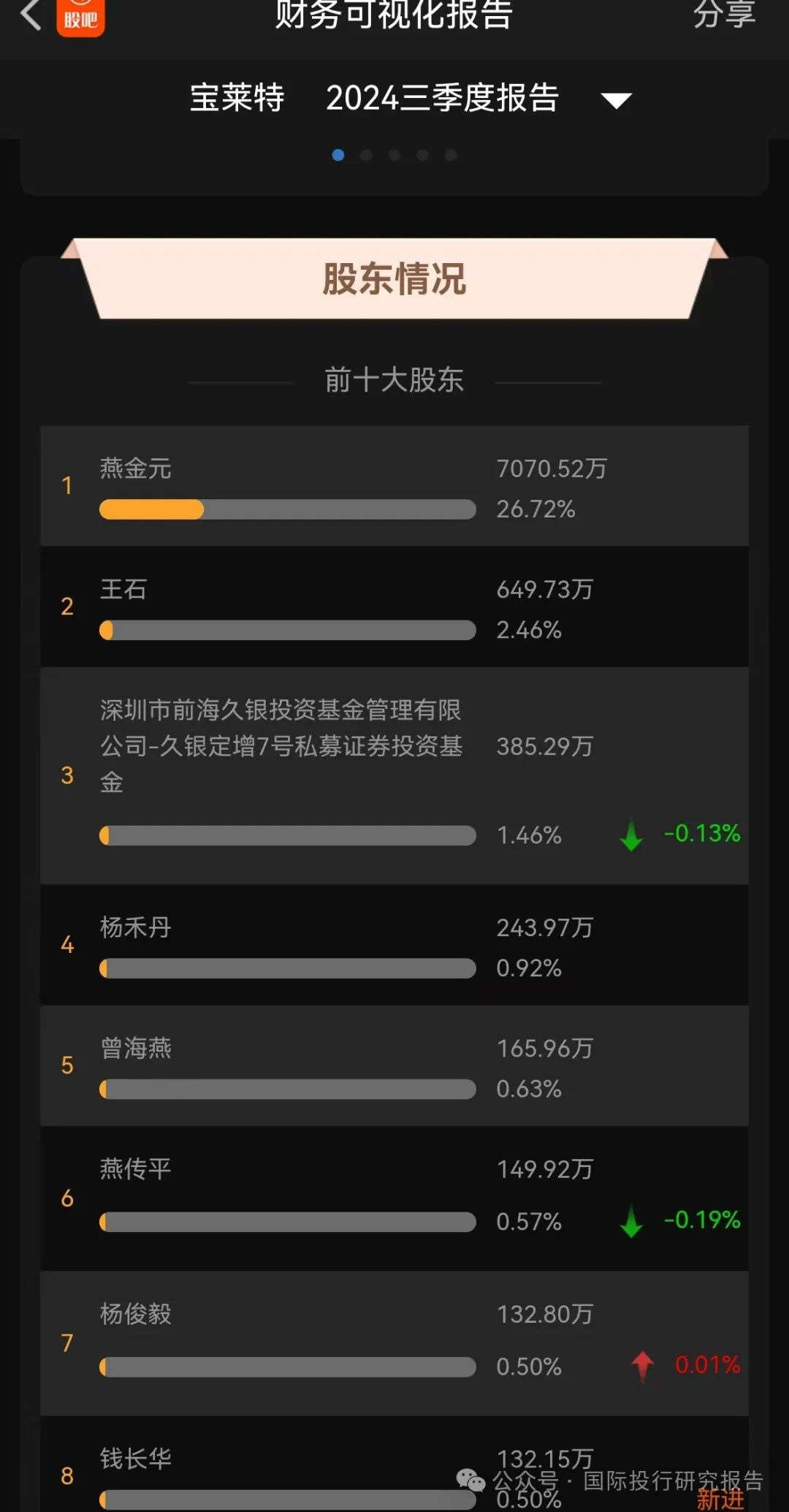Tap the 宝莱特 stock name
This screenshot has width=789, height=1512.
tap(237, 99)
